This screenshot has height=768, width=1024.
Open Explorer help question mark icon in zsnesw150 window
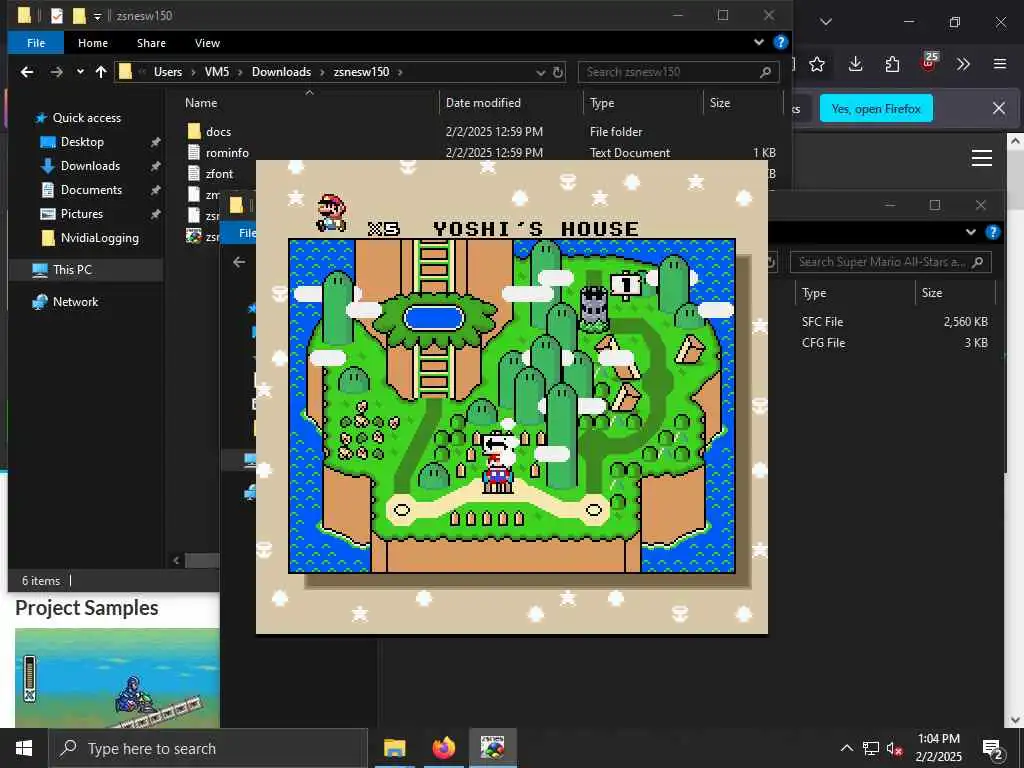(x=780, y=42)
